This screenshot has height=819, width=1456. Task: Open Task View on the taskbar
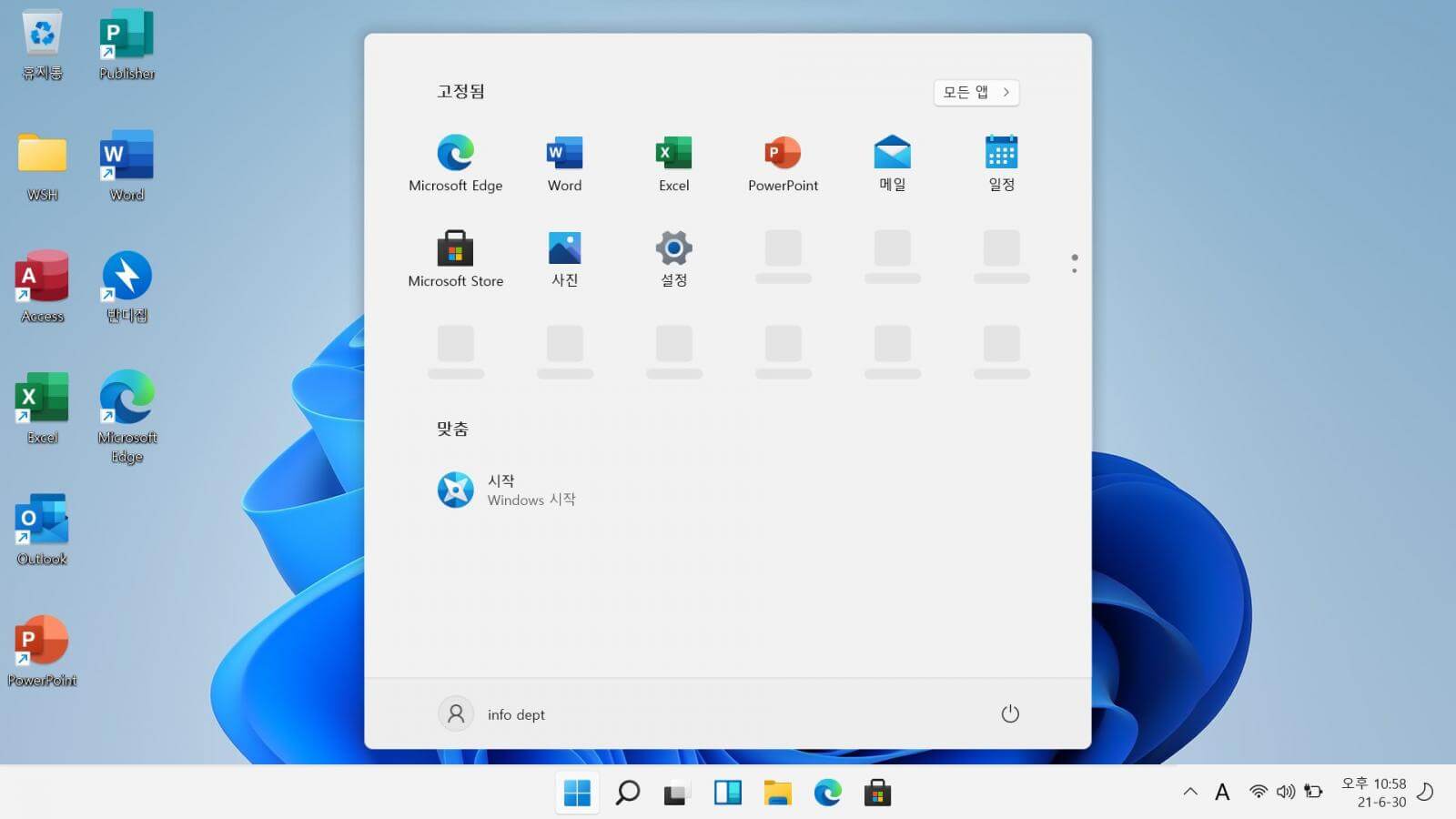coord(675,793)
